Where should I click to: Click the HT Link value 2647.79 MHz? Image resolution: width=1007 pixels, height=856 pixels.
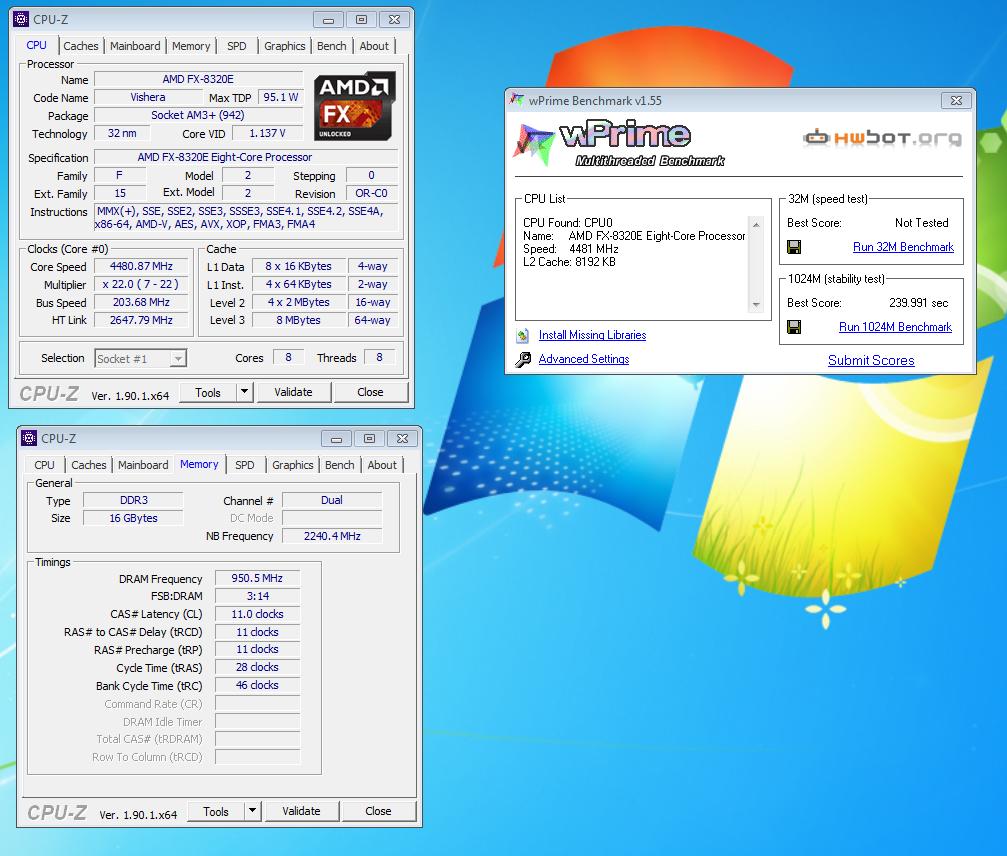tap(141, 320)
